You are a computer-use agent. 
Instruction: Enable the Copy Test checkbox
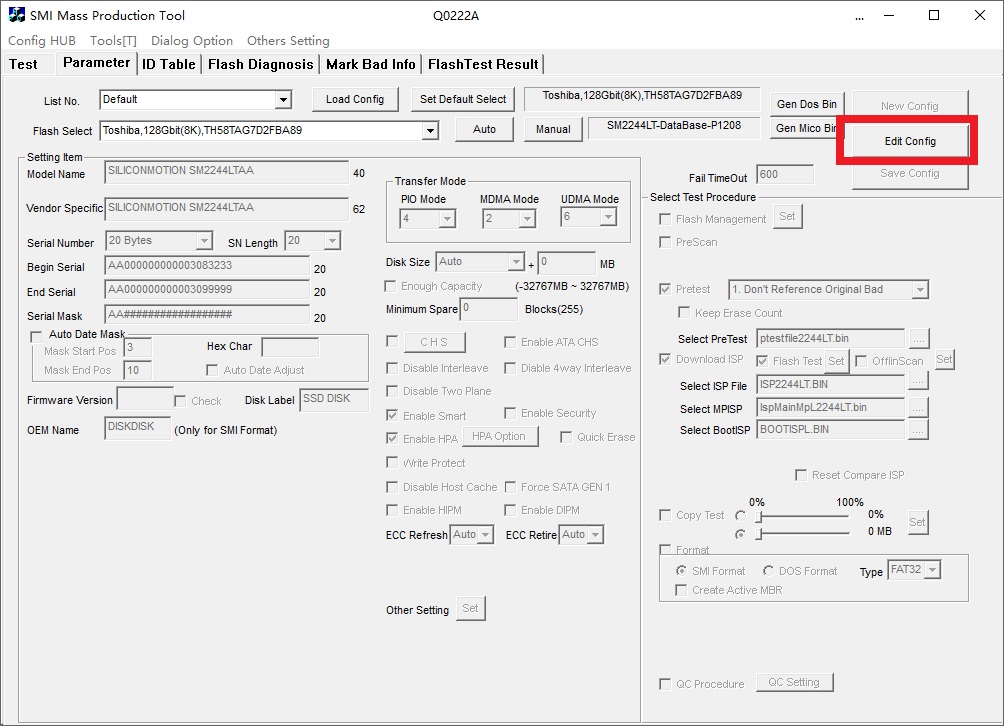[x=666, y=516]
